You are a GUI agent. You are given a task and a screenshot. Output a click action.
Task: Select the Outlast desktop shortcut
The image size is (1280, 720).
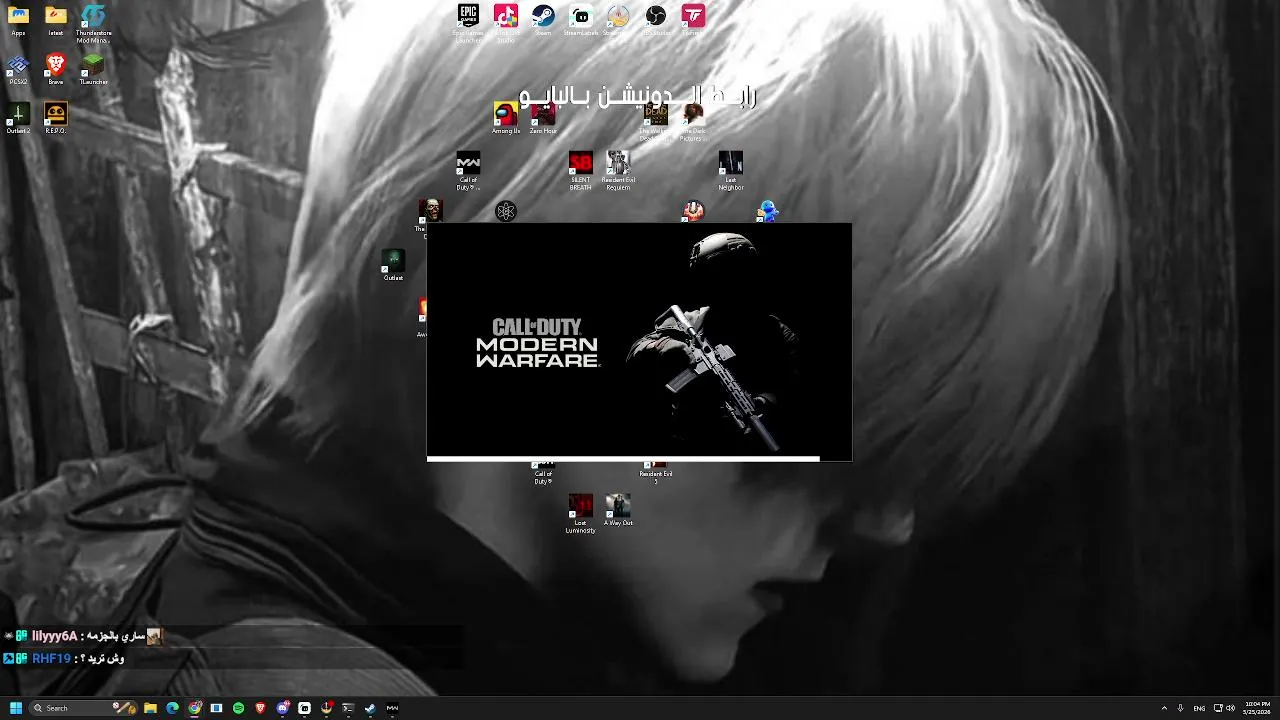pos(393,265)
